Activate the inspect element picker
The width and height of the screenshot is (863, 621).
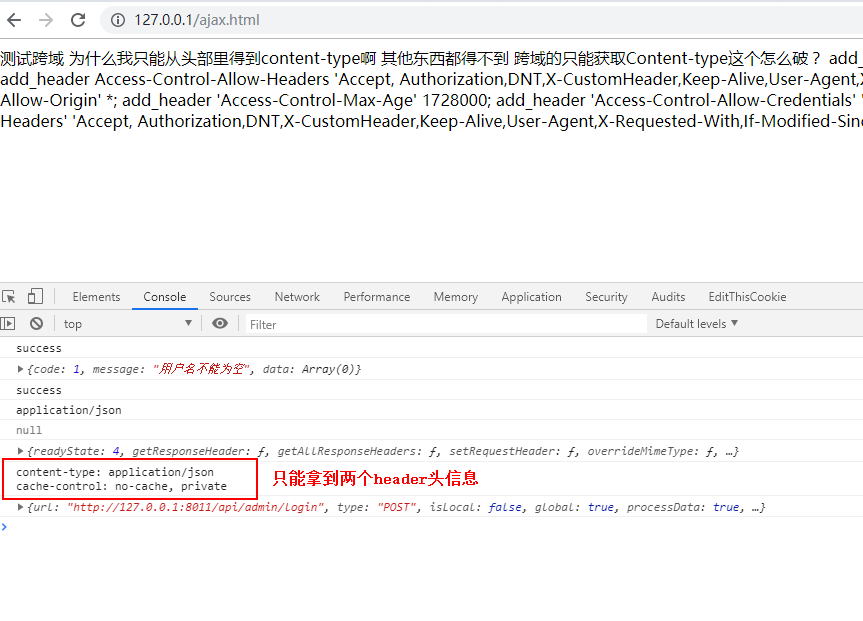coord(10,297)
